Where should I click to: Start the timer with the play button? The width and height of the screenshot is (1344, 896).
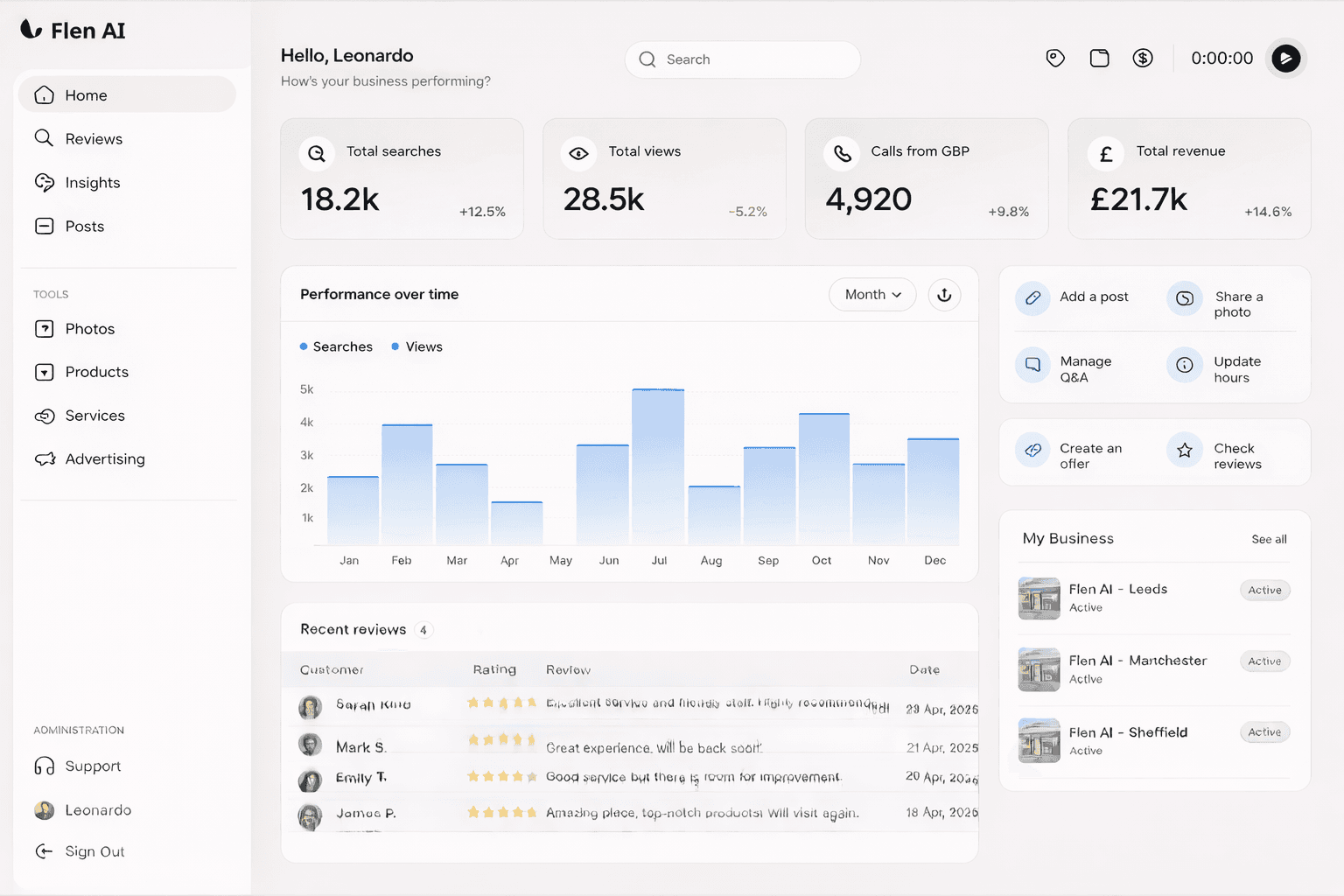(x=1286, y=58)
